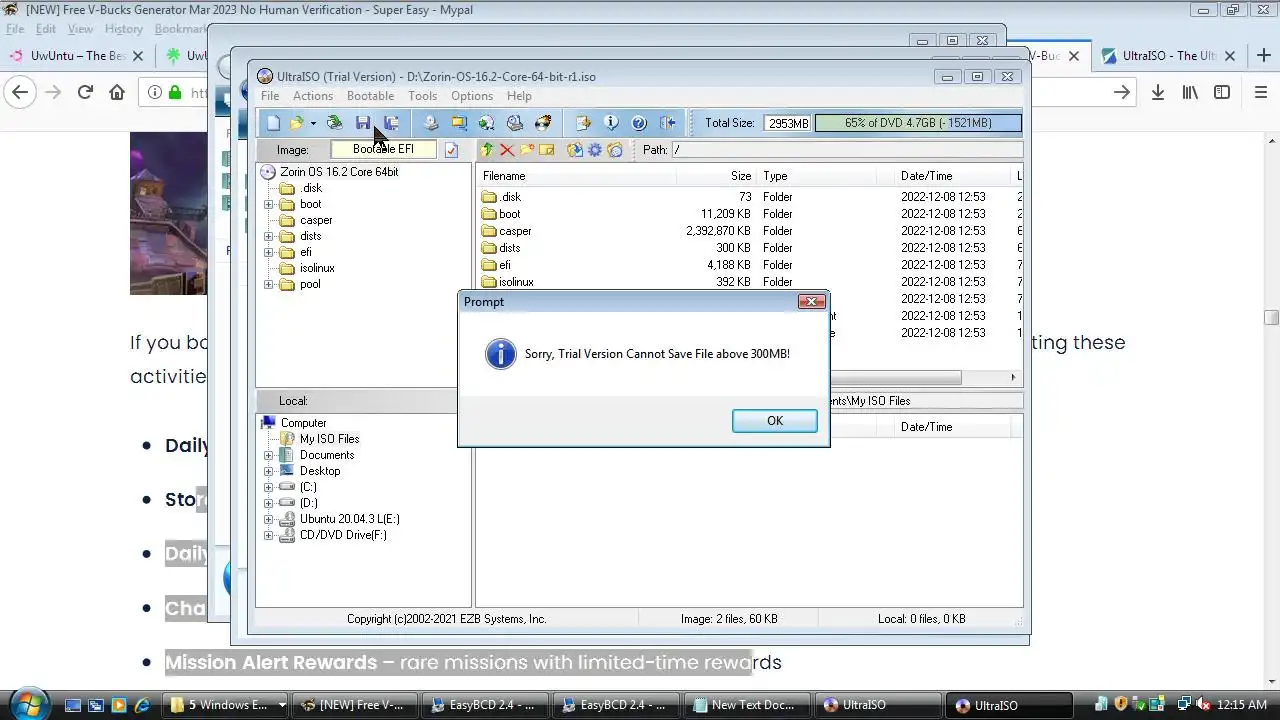Open the File menu in UltraISO
The height and width of the screenshot is (720, 1280).
click(x=270, y=96)
